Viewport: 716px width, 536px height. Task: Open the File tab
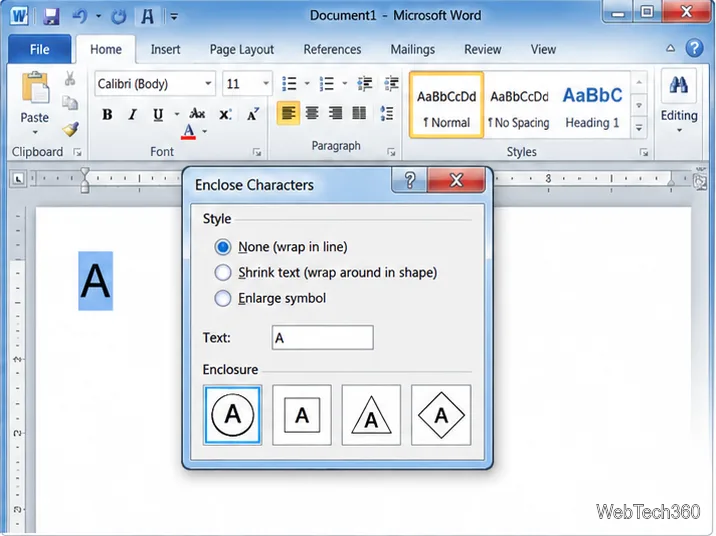[x=40, y=49]
